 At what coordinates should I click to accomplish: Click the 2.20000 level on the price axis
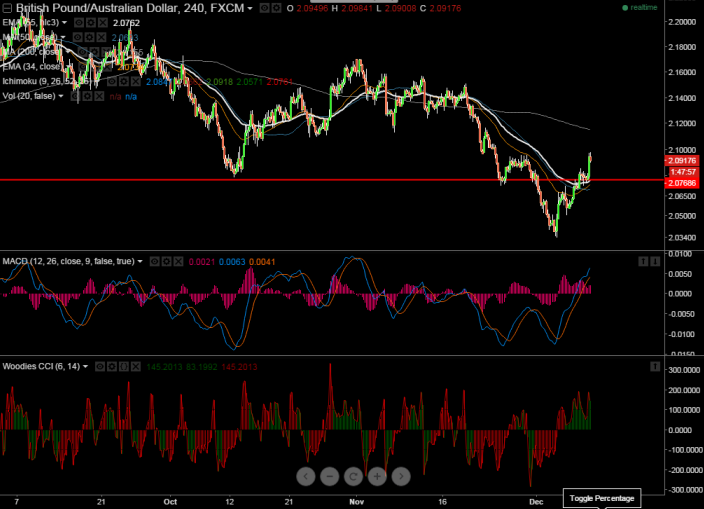point(682,22)
